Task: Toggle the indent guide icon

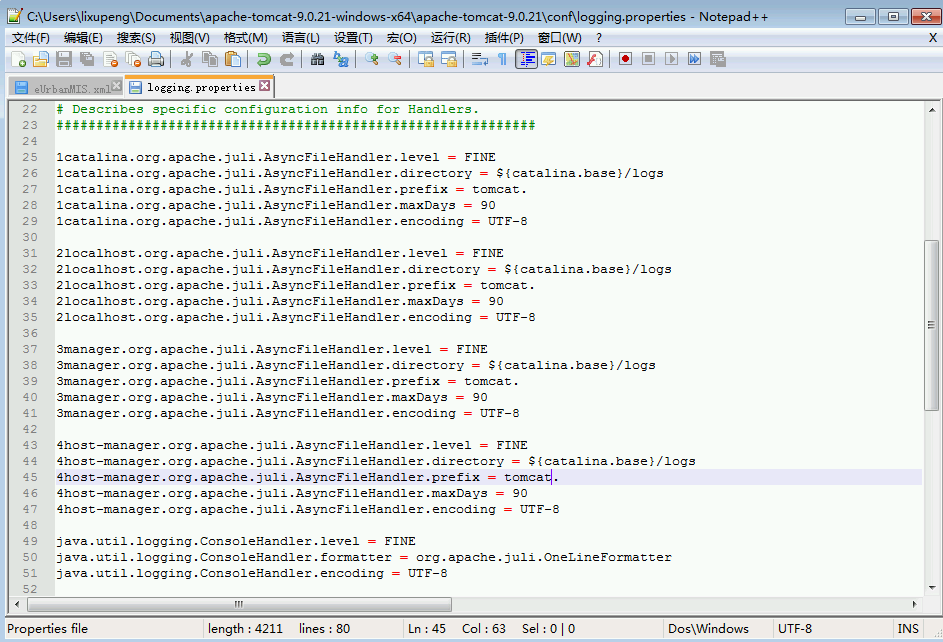Action: (526, 59)
